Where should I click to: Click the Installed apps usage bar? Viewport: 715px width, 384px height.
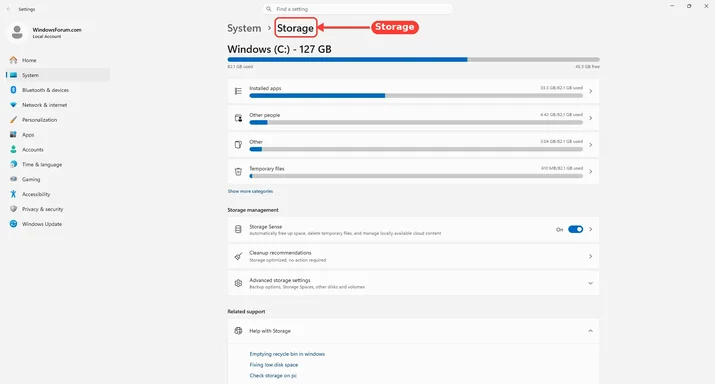point(416,96)
